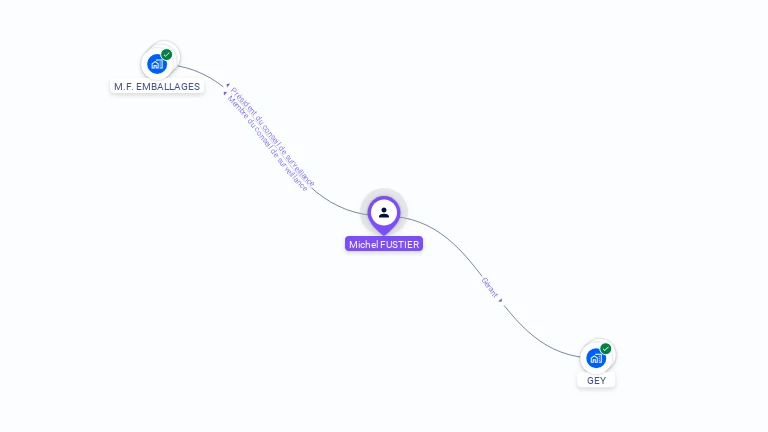
Task: Click the purple Michel FUSTIER name label
Action: [384, 244]
